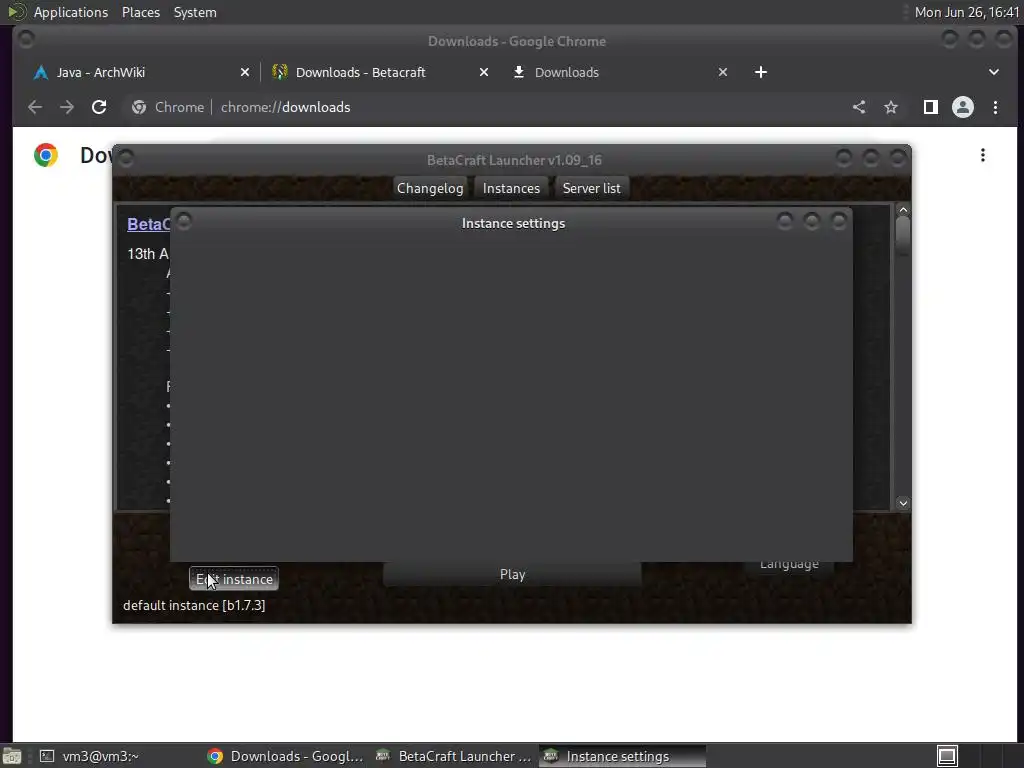
Task: Expand Chrome tab search chevron
Action: click(994, 72)
